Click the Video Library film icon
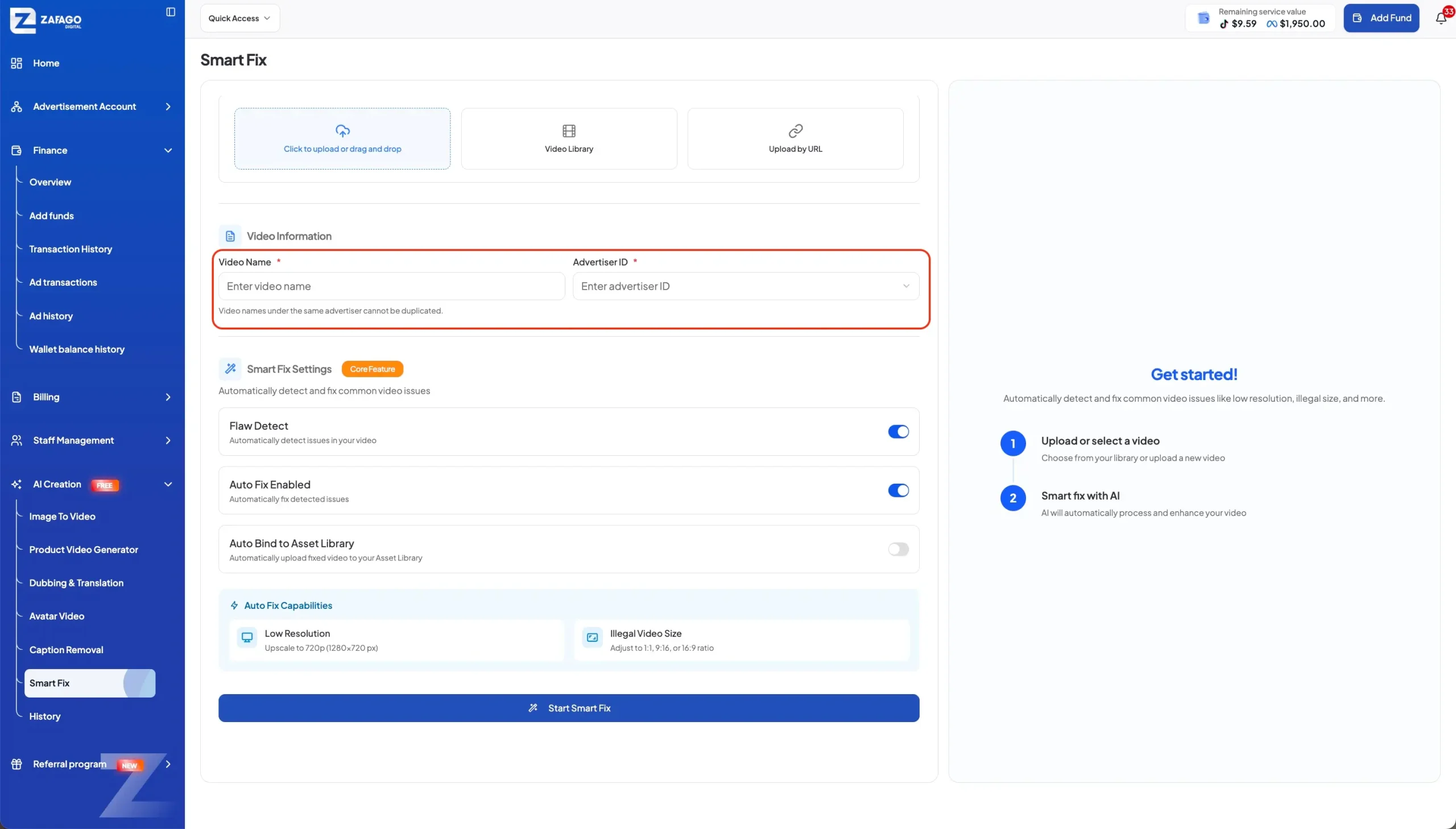The height and width of the screenshot is (829, 1456). 569,131
